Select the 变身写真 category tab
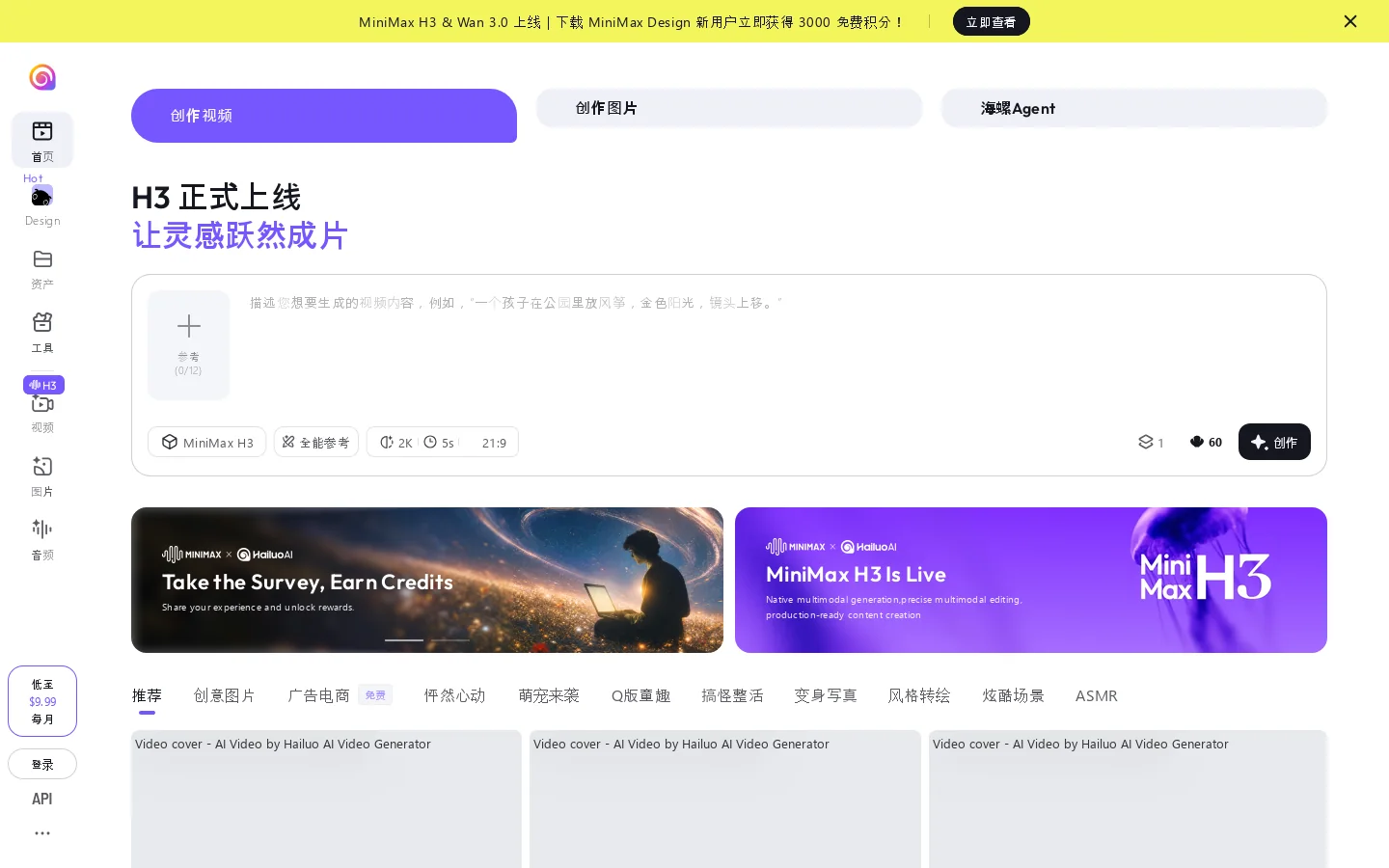 (x=826, y=696)
